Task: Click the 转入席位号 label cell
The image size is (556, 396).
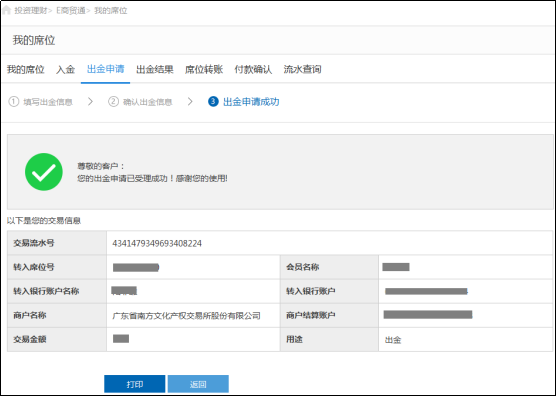Action: click(x=57, y=267)
